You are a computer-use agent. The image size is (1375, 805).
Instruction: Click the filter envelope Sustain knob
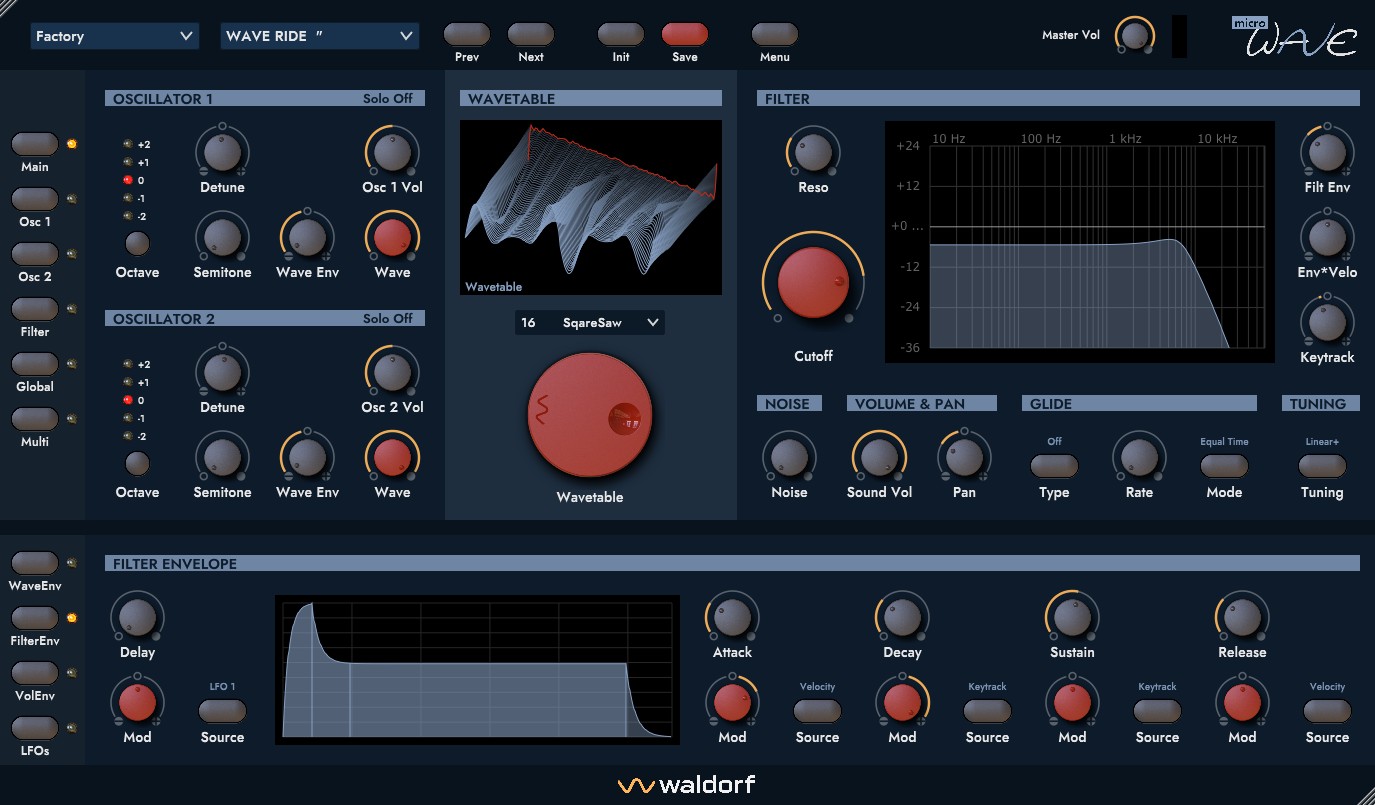coord(1072,617)
